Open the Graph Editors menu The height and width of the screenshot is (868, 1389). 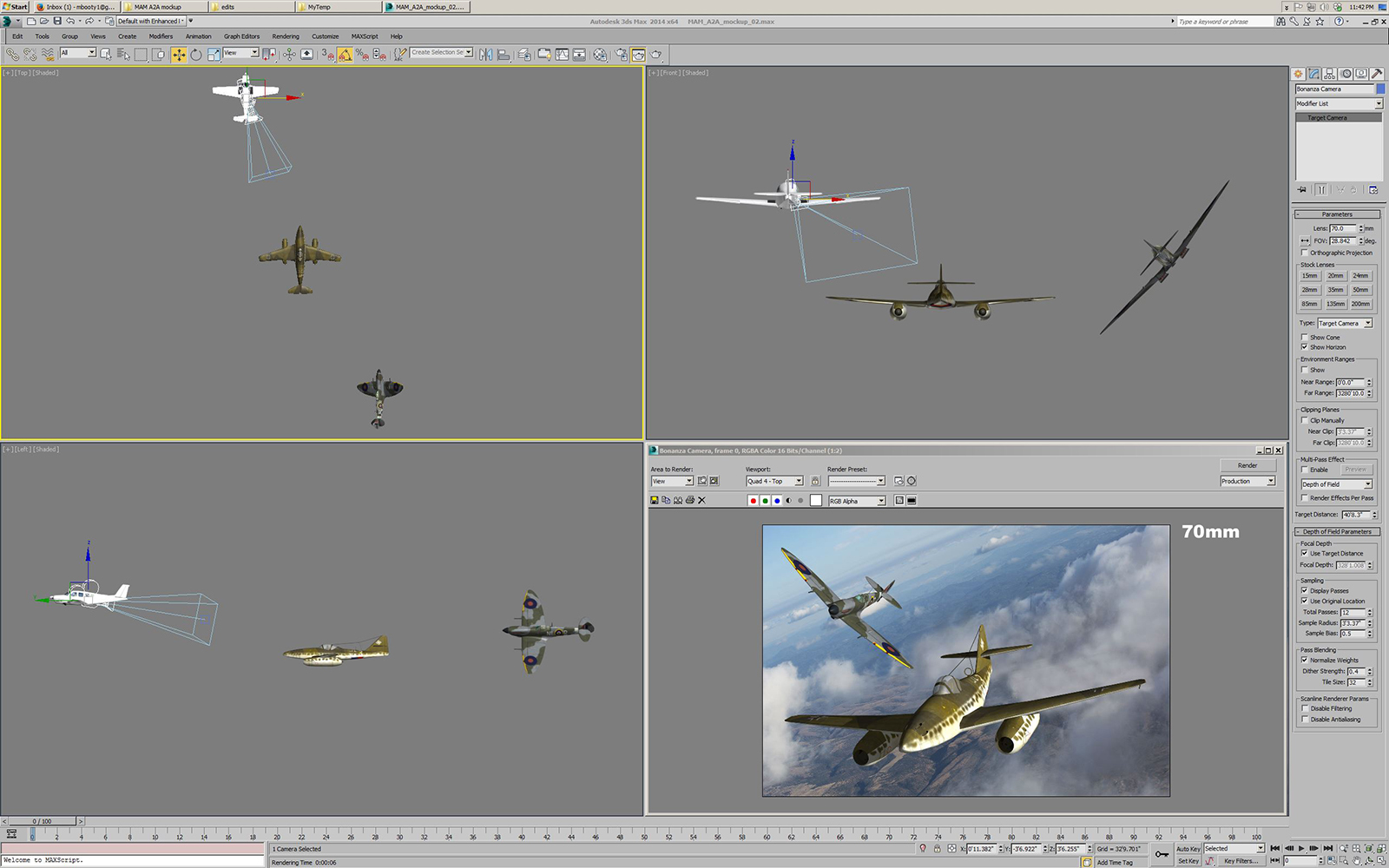(x=241, y=36)
